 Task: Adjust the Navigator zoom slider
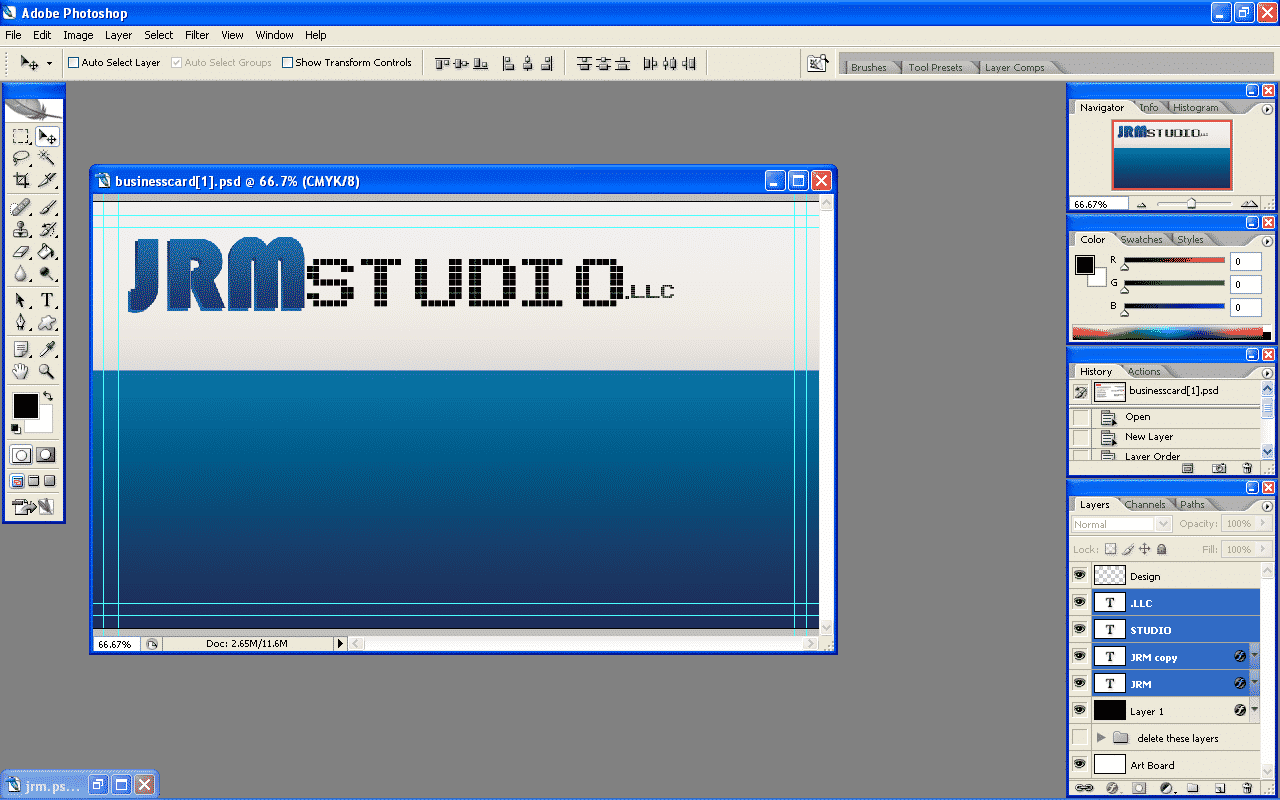(1191, 203)
